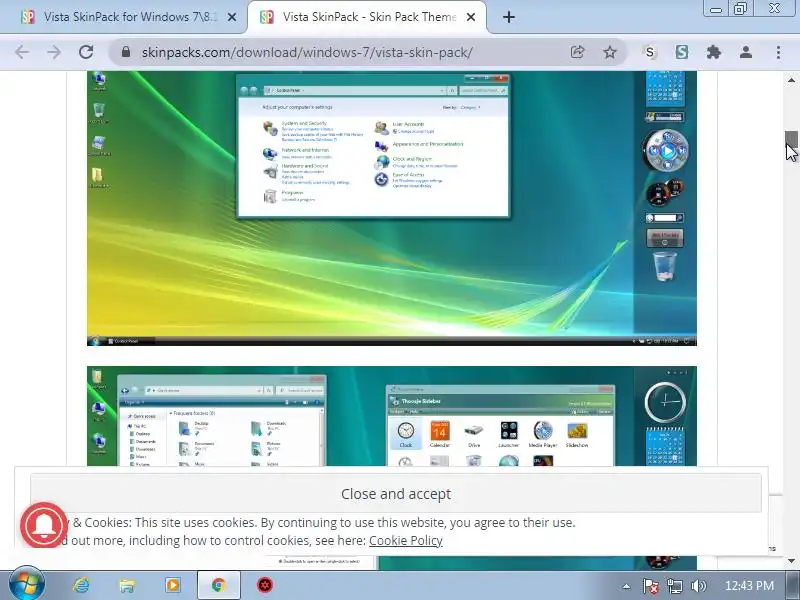Open the Control Panel Vista screenshot
Viewport: 800px width, 600px height.
[392, 208]
